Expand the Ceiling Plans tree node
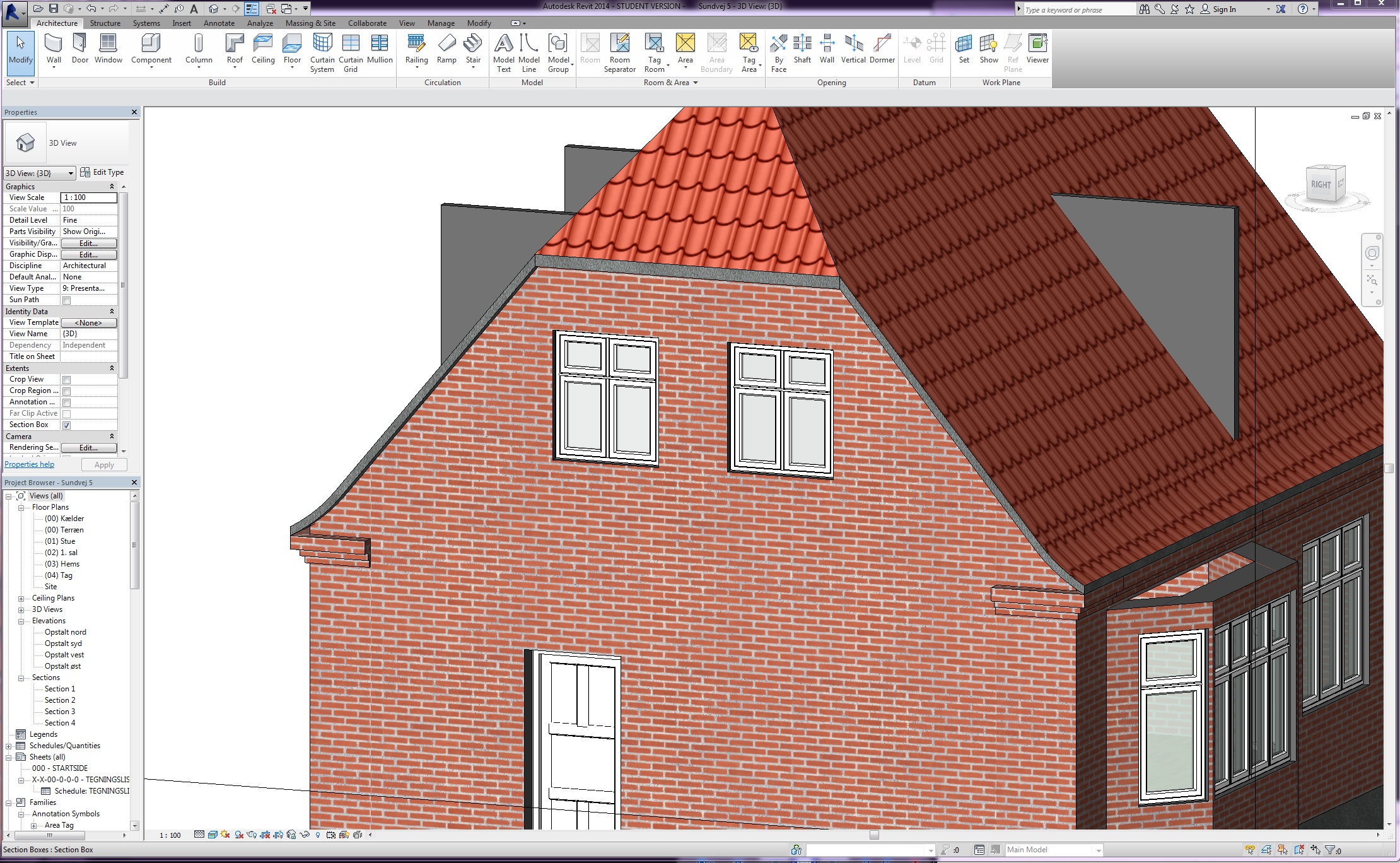1400x863 pixels. click(x=21, y=598)
